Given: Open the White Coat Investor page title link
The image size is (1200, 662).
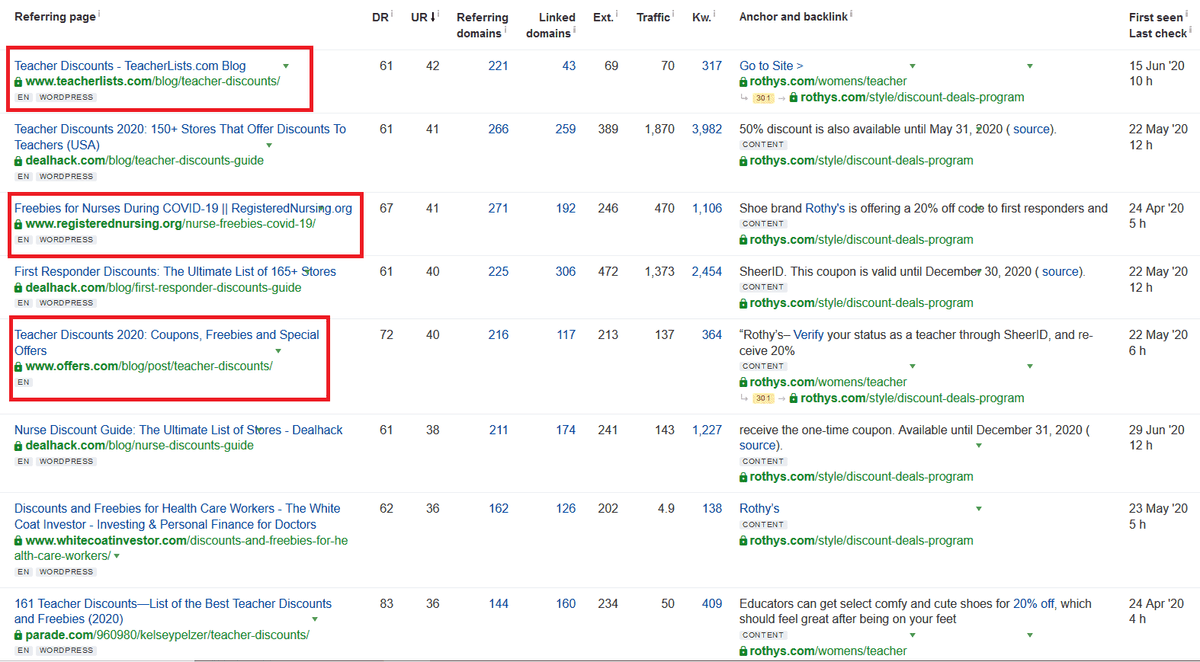Looking at the screenshot, I should [x=177, y=516].
